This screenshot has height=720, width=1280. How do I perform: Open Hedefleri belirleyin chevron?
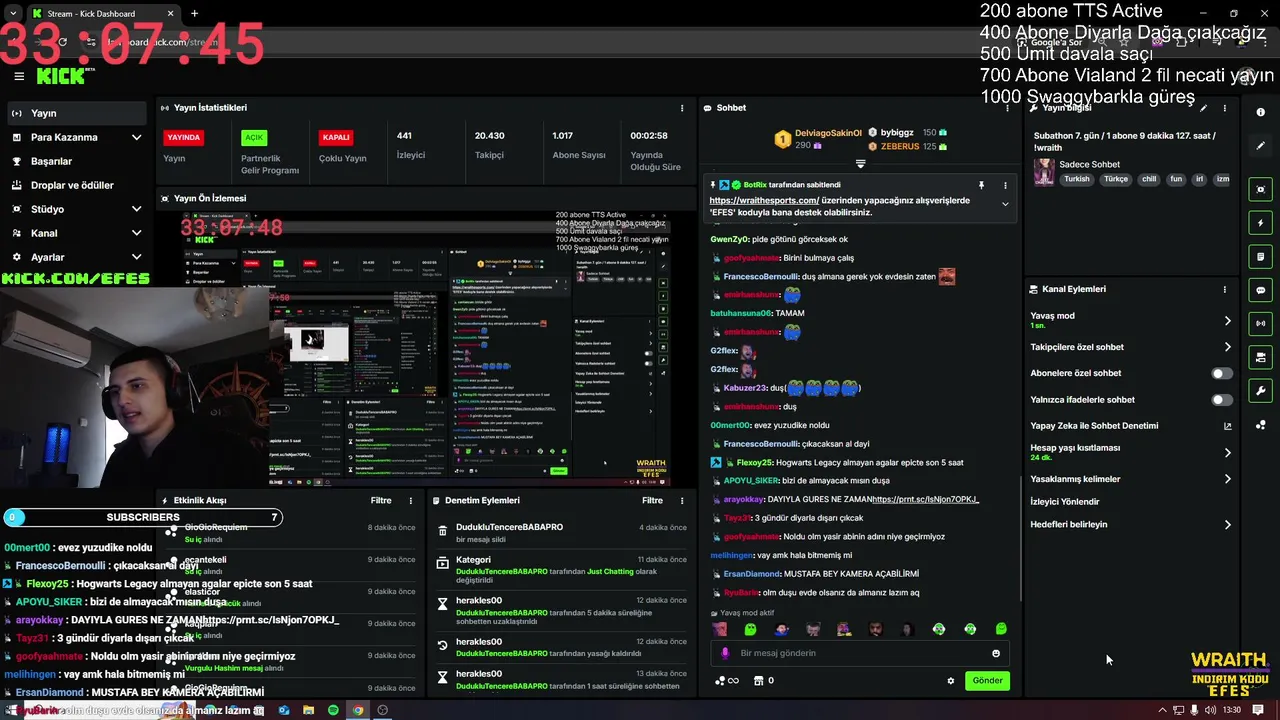pyautogui.click(x=1228, y=525)
